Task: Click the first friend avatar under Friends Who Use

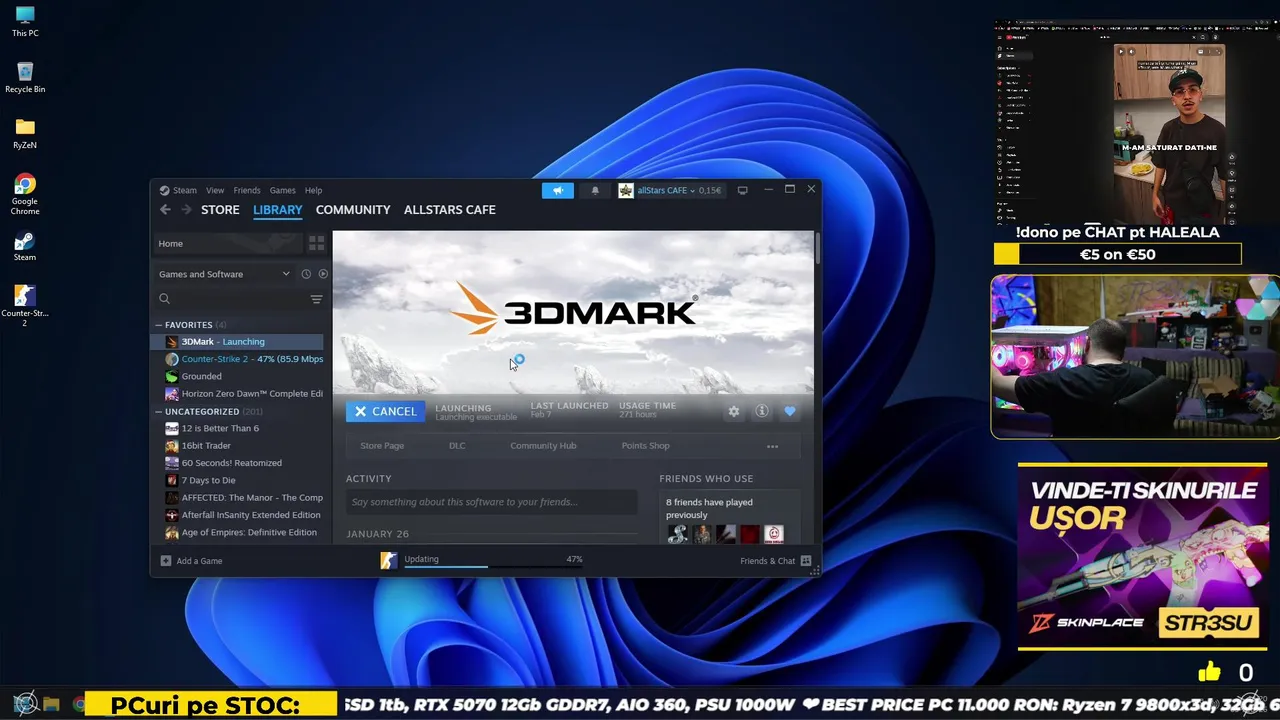Action: tap(677, 534)
